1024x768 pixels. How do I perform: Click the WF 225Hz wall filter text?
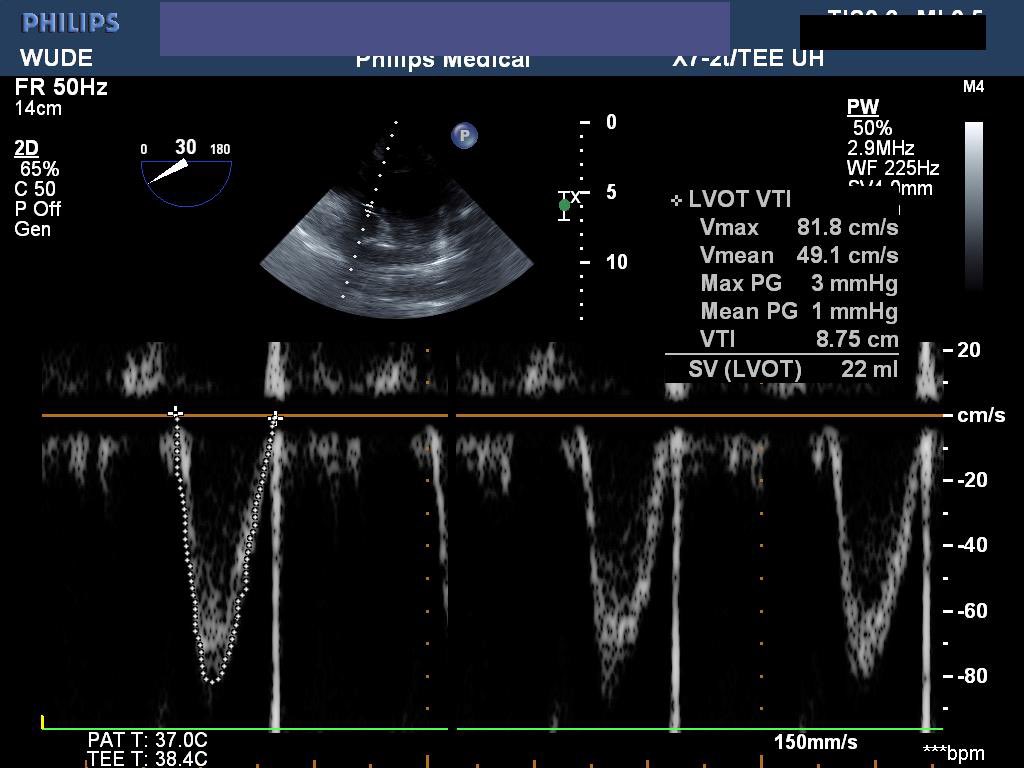point(893,168)
